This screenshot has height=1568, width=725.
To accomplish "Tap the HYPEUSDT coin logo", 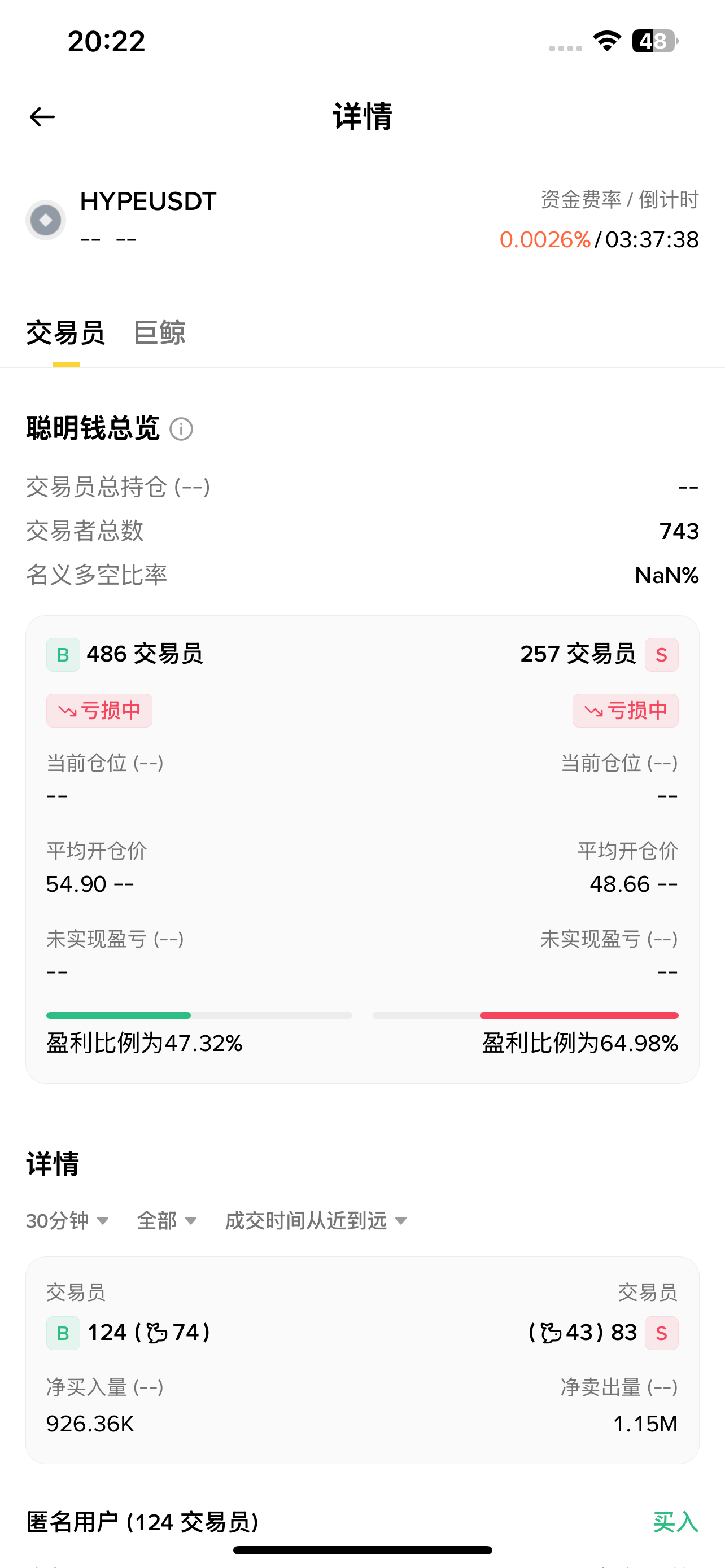I will [46, 220].
